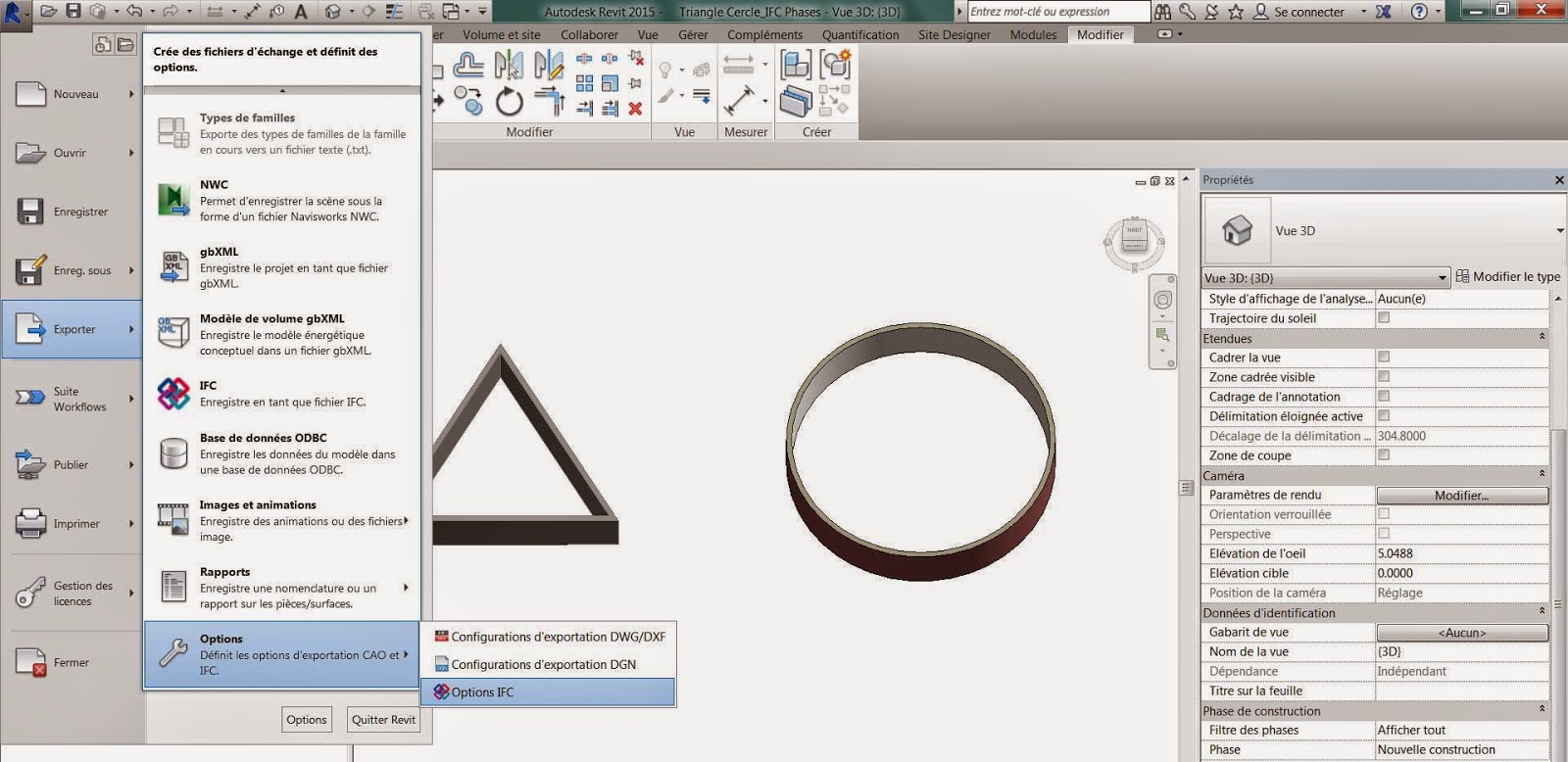Click Modifier button for Paramètres de rendu
1568x762 pixels.
pyautogui.click(x=1462, y=495)
